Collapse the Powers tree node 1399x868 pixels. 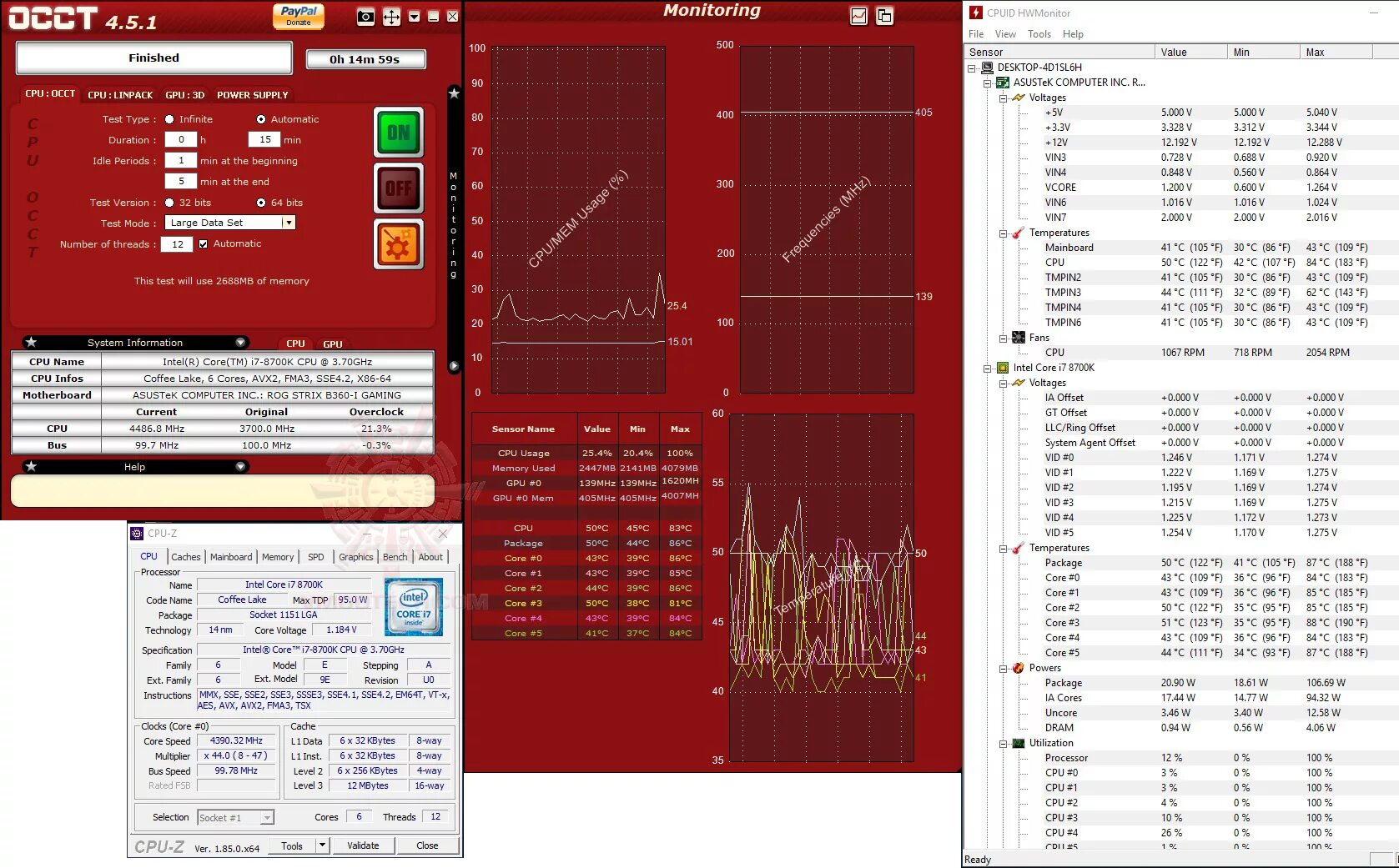[1003, 669]
